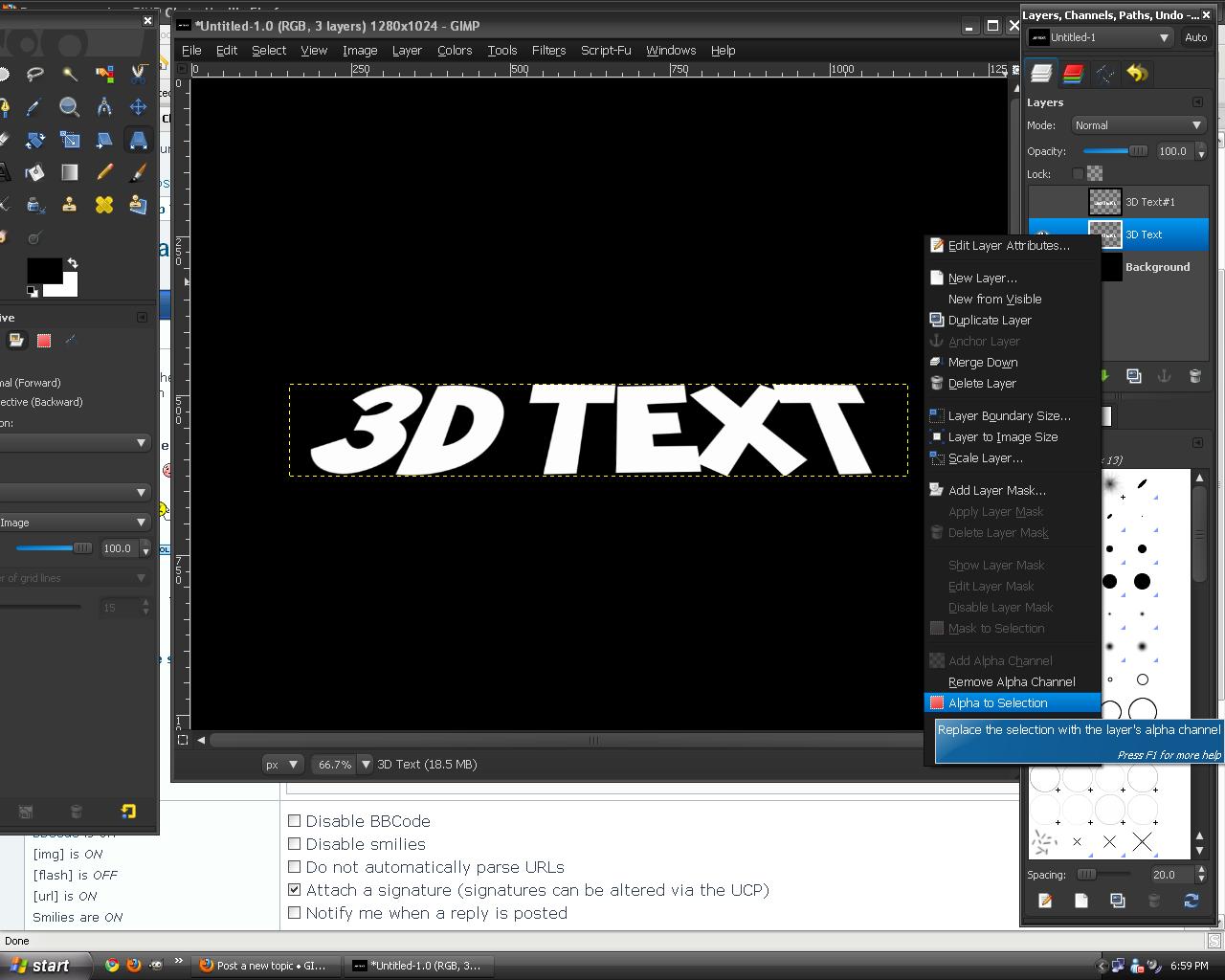The image size is (1225, 980).
Task: Select the Paintbrush tool
Action: coord(138,172)
